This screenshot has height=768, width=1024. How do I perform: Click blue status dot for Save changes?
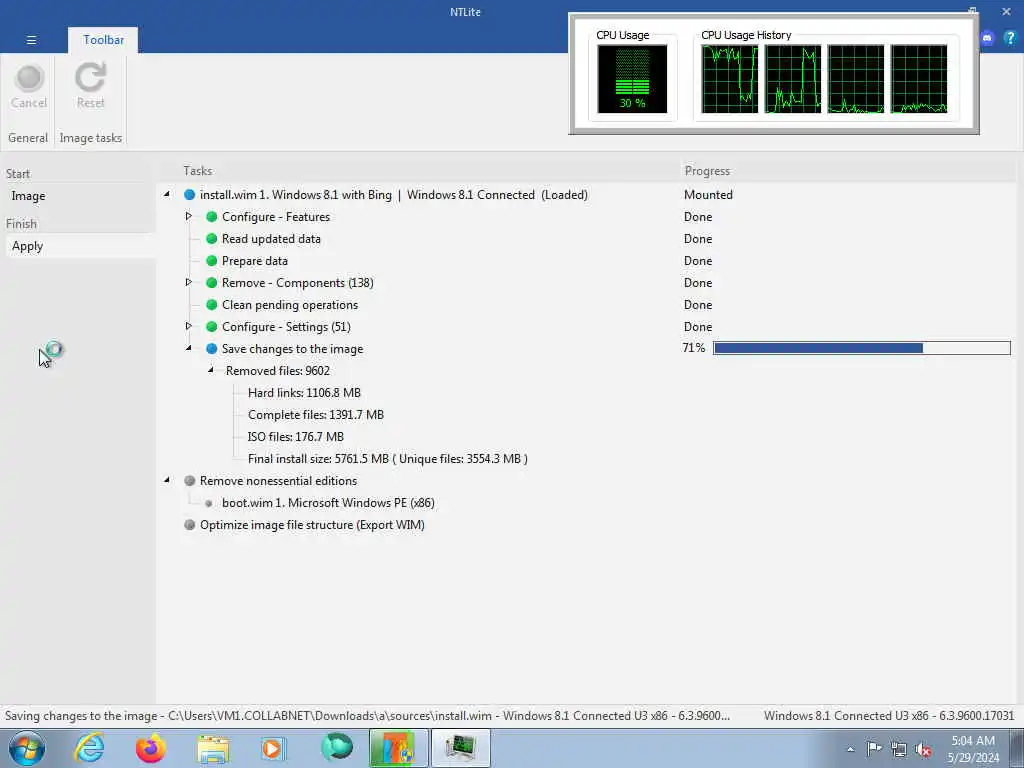pyautogui.click(x=212, y=349)
